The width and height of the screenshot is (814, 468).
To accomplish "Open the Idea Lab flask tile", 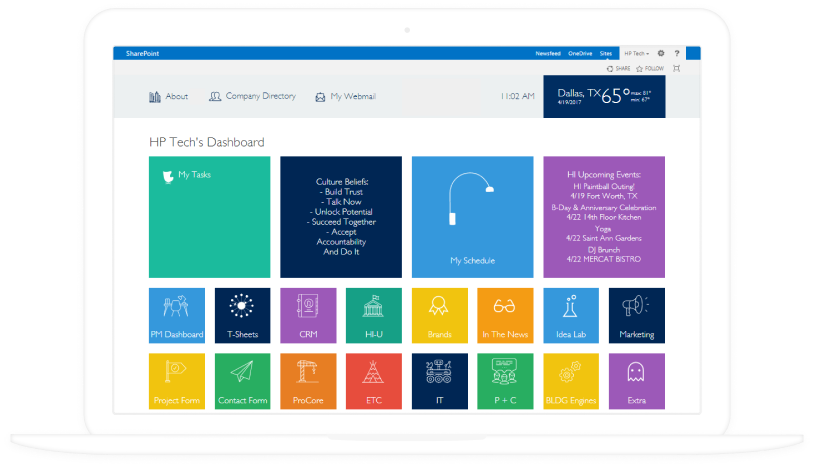I will coord(571,316).
